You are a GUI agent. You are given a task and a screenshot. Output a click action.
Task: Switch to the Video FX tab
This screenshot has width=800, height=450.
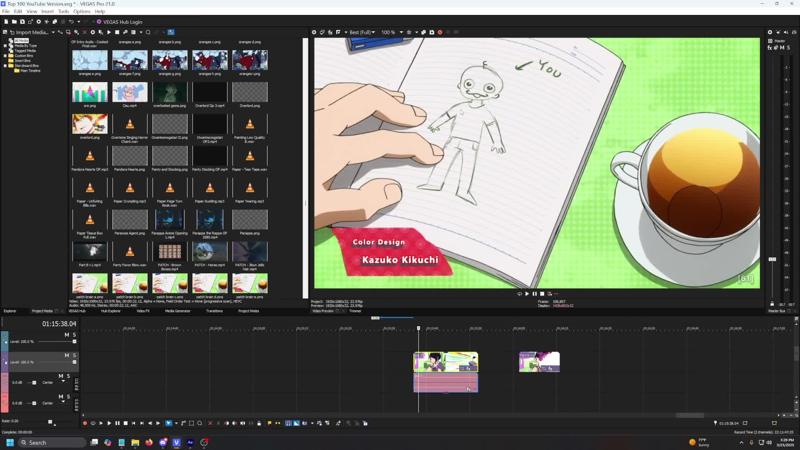pyautogui.click(x=143, y=311)
